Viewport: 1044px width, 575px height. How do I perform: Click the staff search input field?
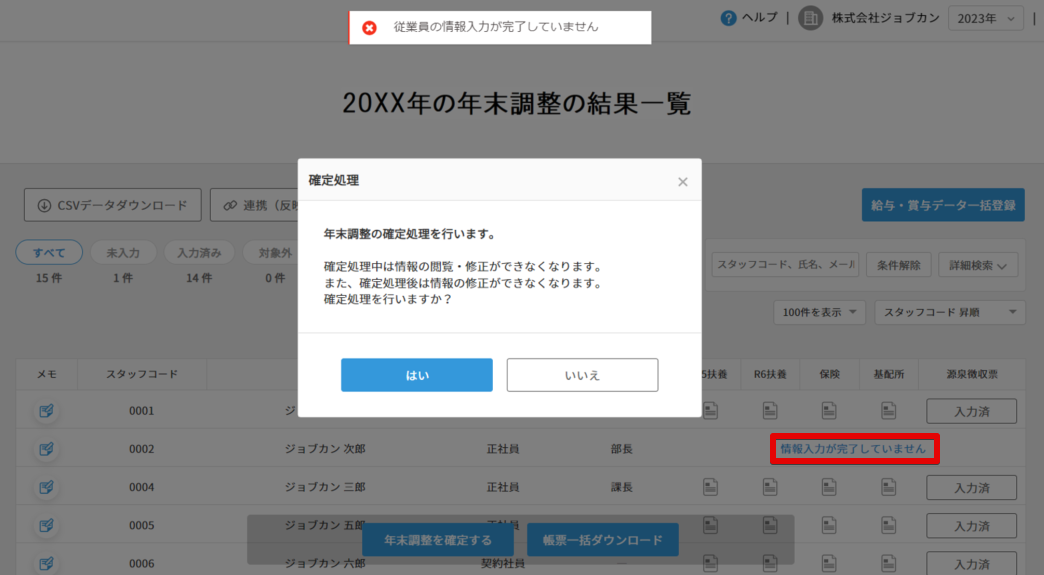tap(784, 264)
